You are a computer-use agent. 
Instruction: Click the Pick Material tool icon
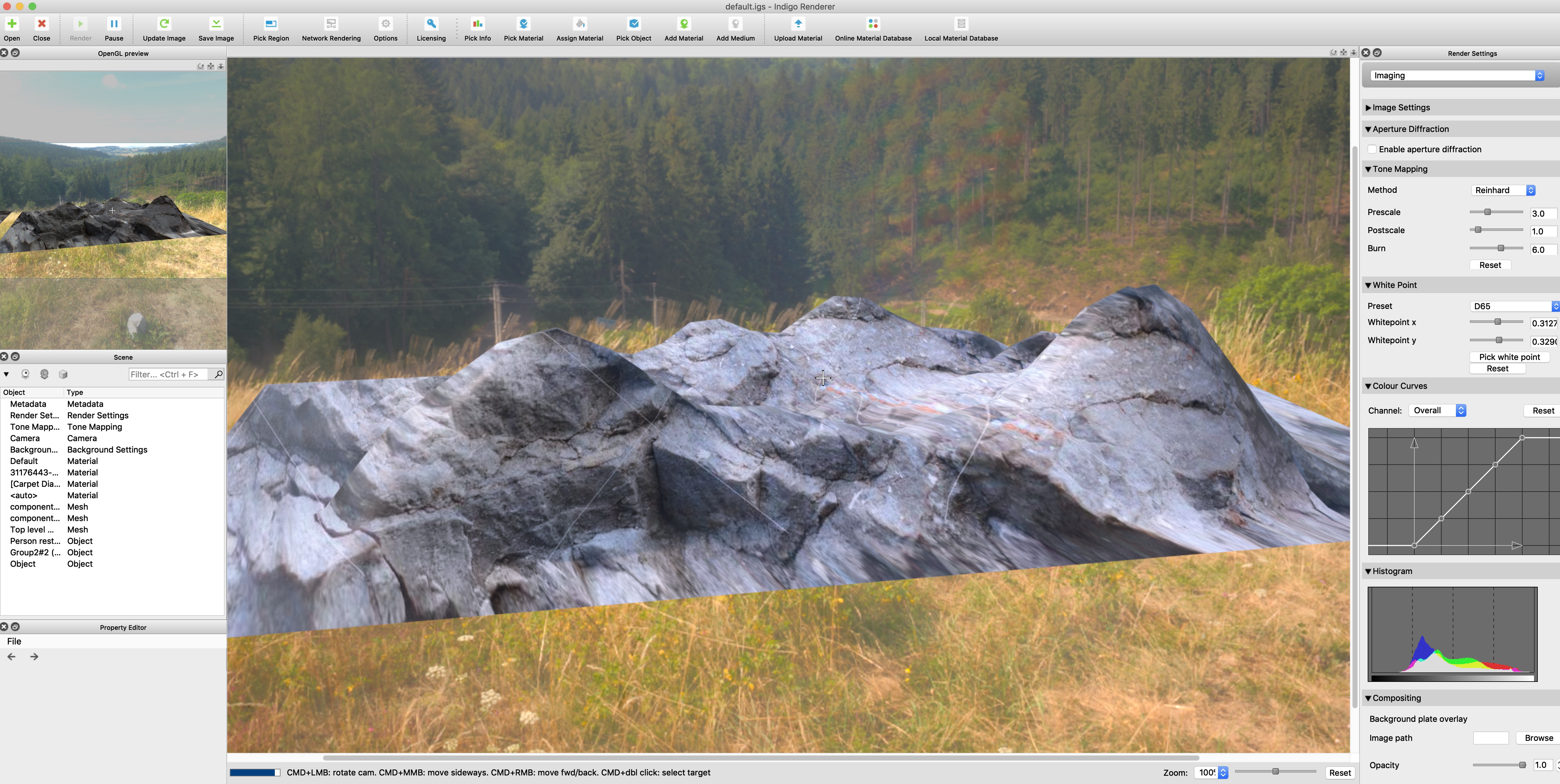pyautogui.click(x=523, y=24)
